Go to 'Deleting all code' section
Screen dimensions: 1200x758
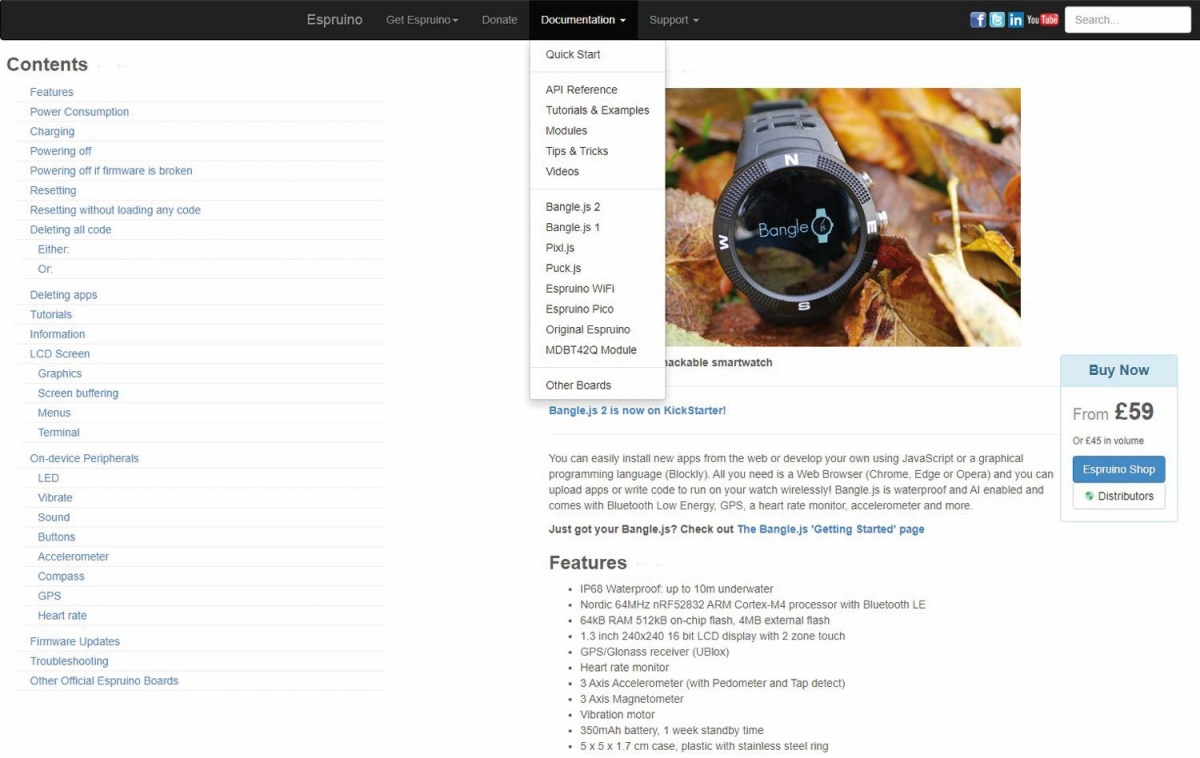point(71,230)
